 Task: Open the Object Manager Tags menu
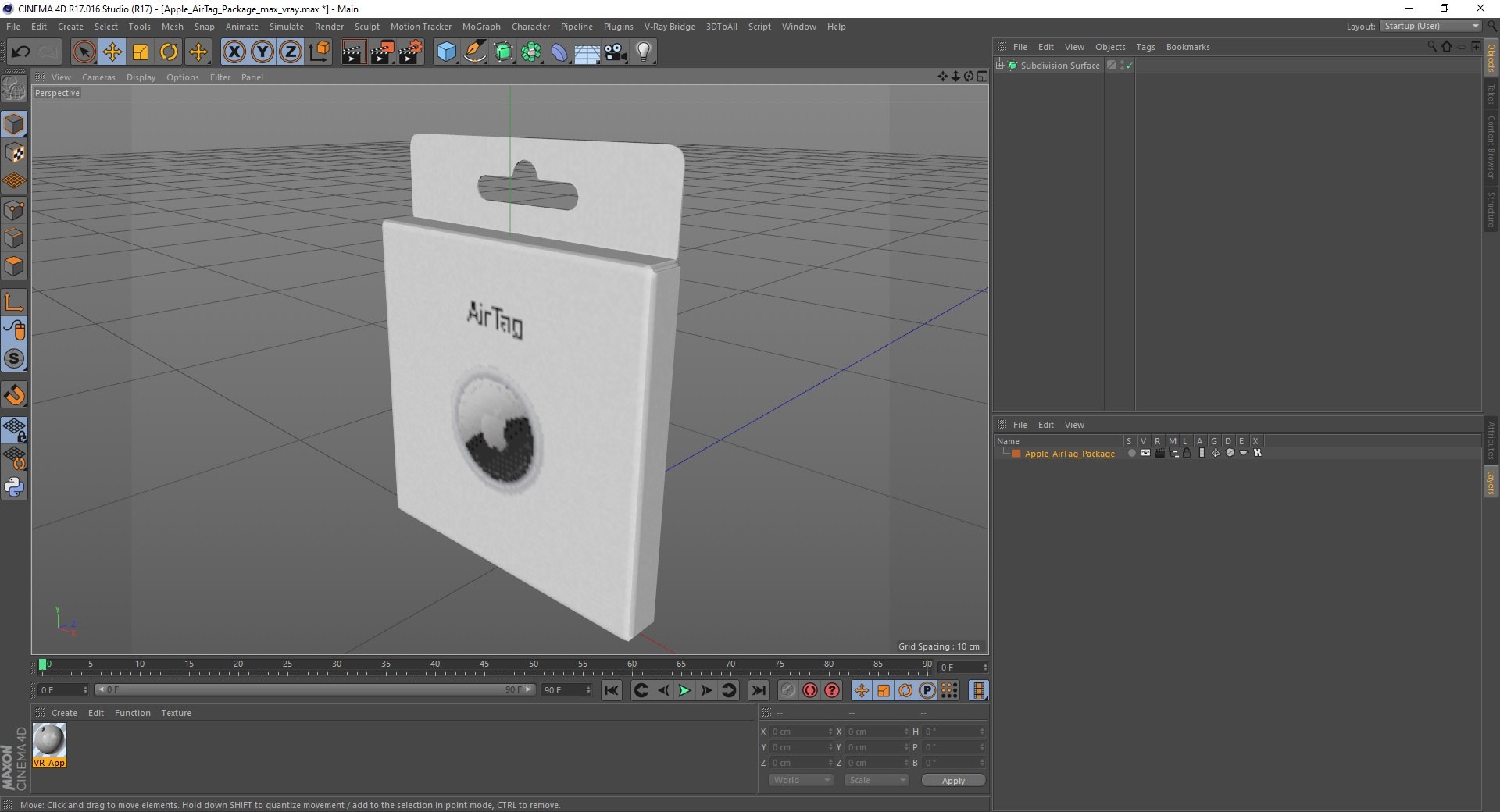1145,47
